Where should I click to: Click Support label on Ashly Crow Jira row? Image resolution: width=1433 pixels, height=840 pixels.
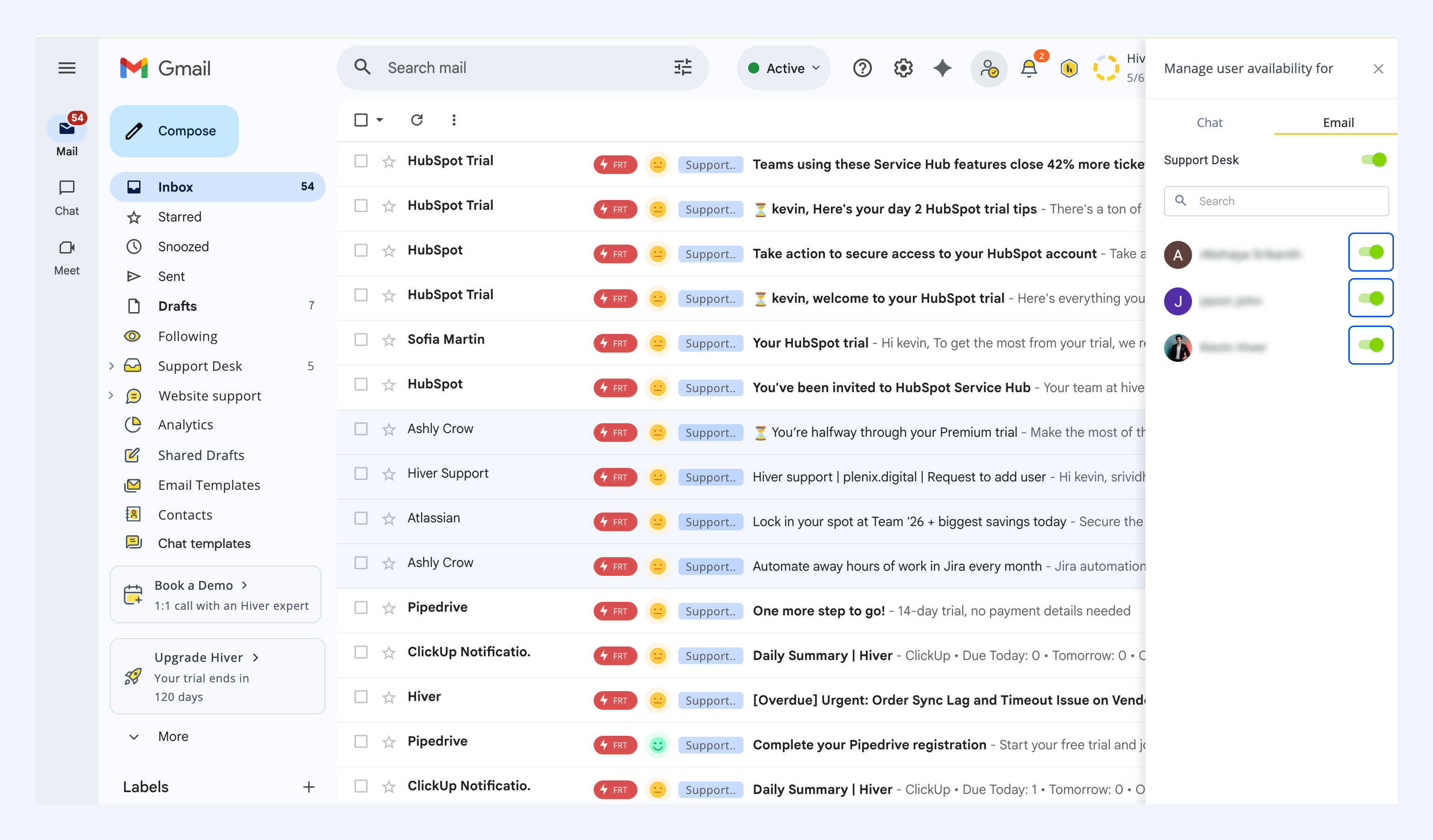[710, 567]
